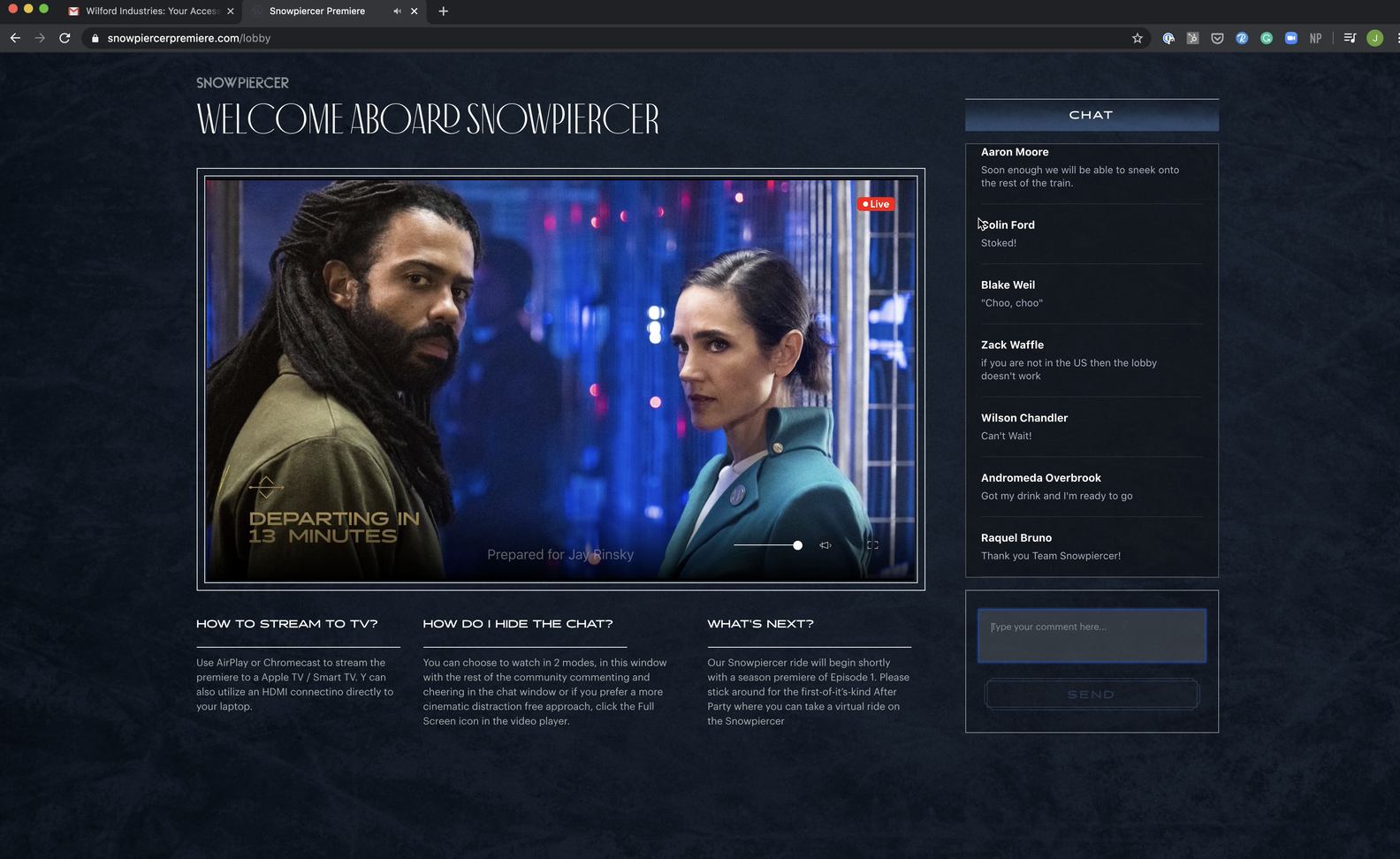Click the Snowpiercer logo text

[242, 82]
